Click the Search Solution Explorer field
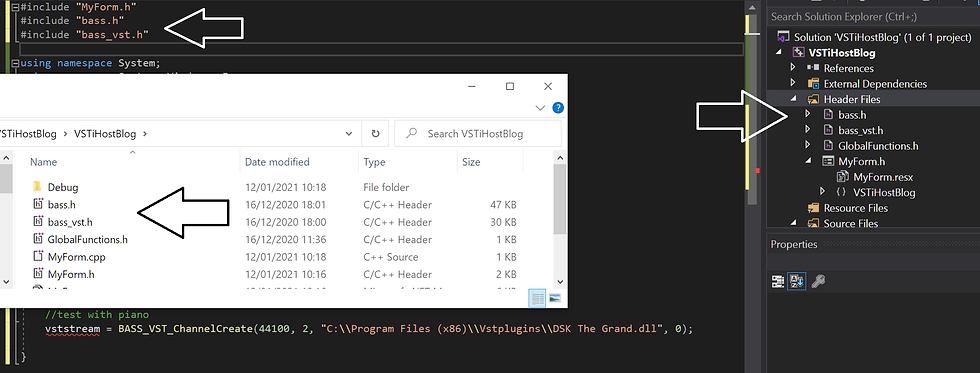Viewport: 980px width, 373px height. (873, 17)
